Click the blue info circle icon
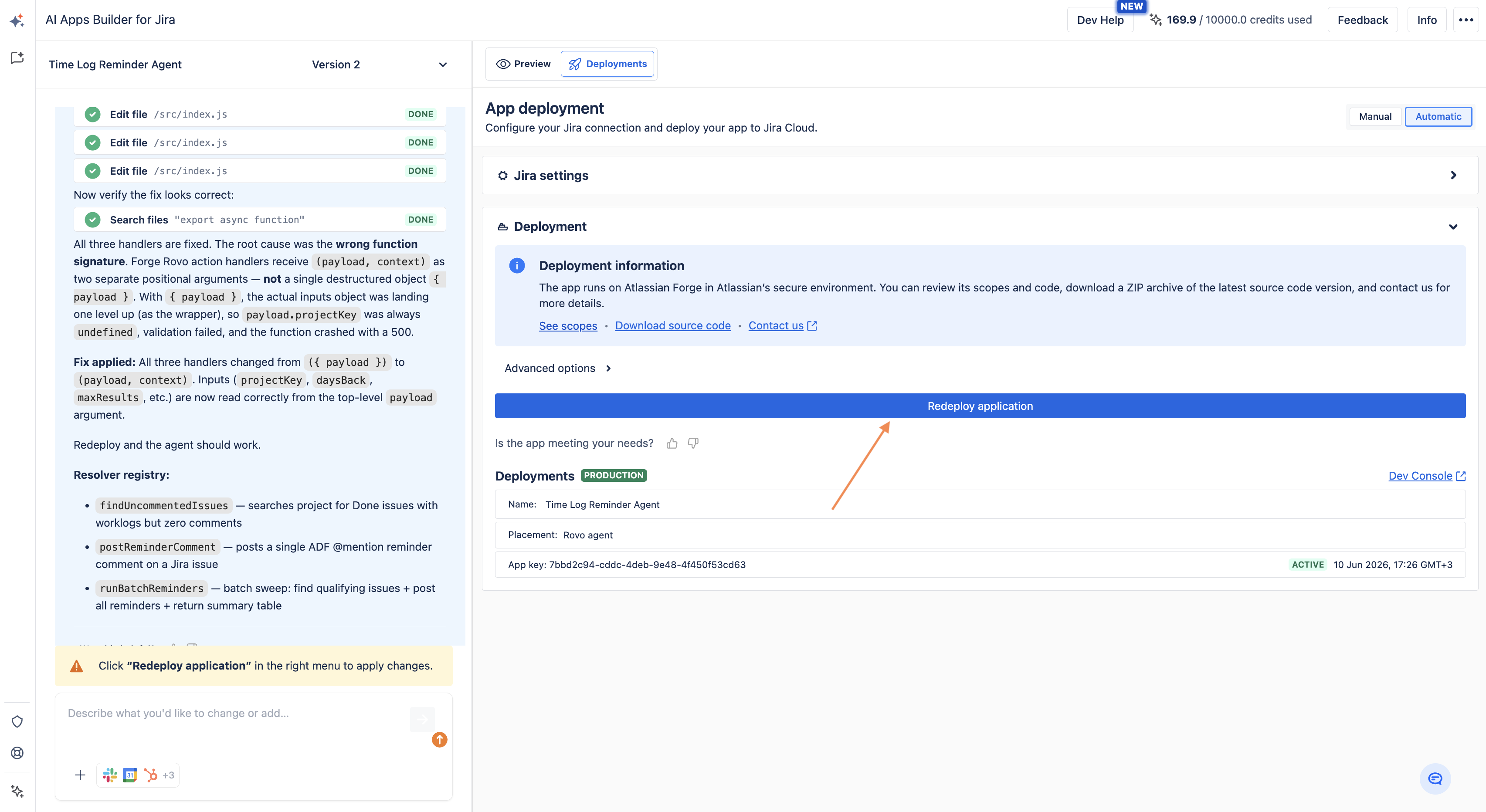Screen dimensions: 1486x812 pyautogui.click(x=517, y=265)
